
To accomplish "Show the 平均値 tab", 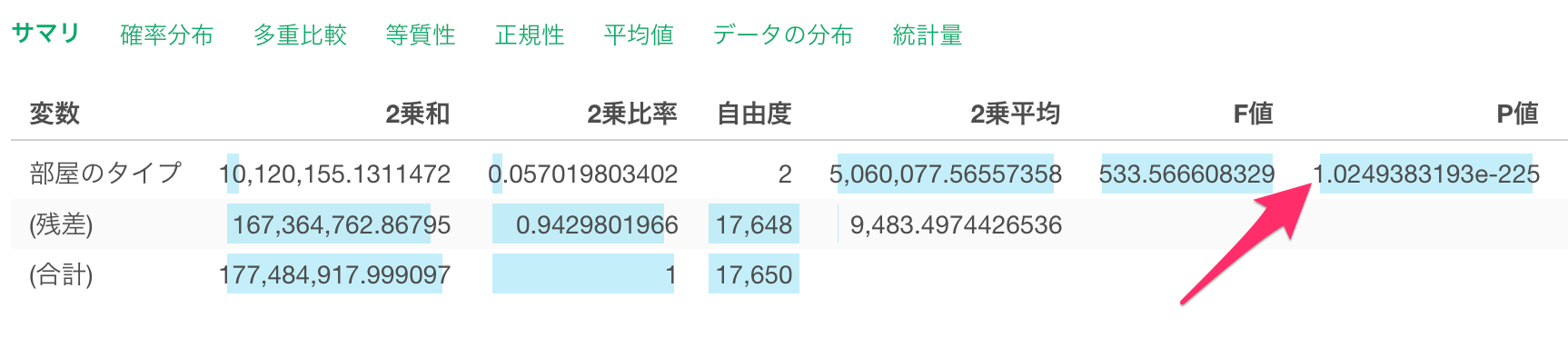I will point(639,35).
